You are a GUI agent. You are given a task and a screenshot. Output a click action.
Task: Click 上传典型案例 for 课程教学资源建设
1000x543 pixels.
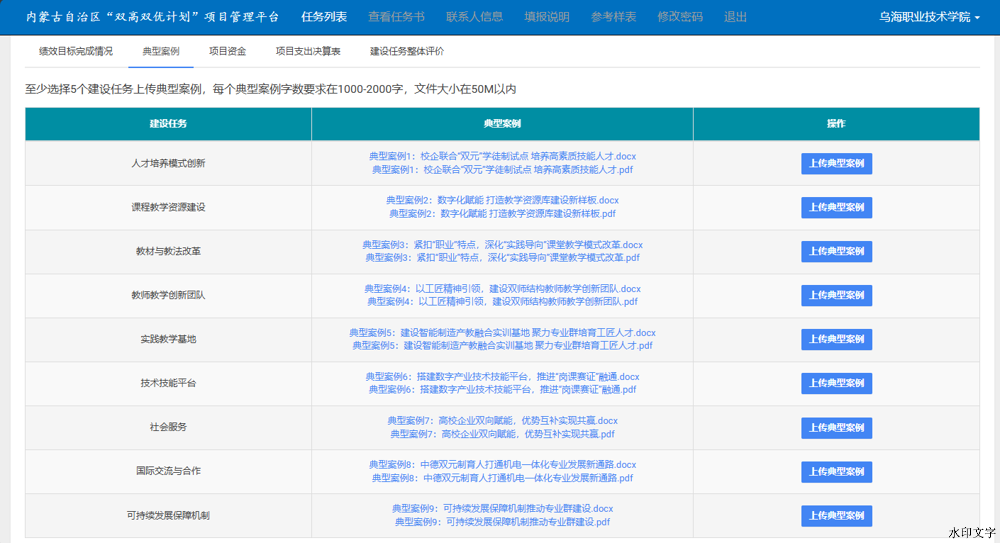(x=836, y=208)
